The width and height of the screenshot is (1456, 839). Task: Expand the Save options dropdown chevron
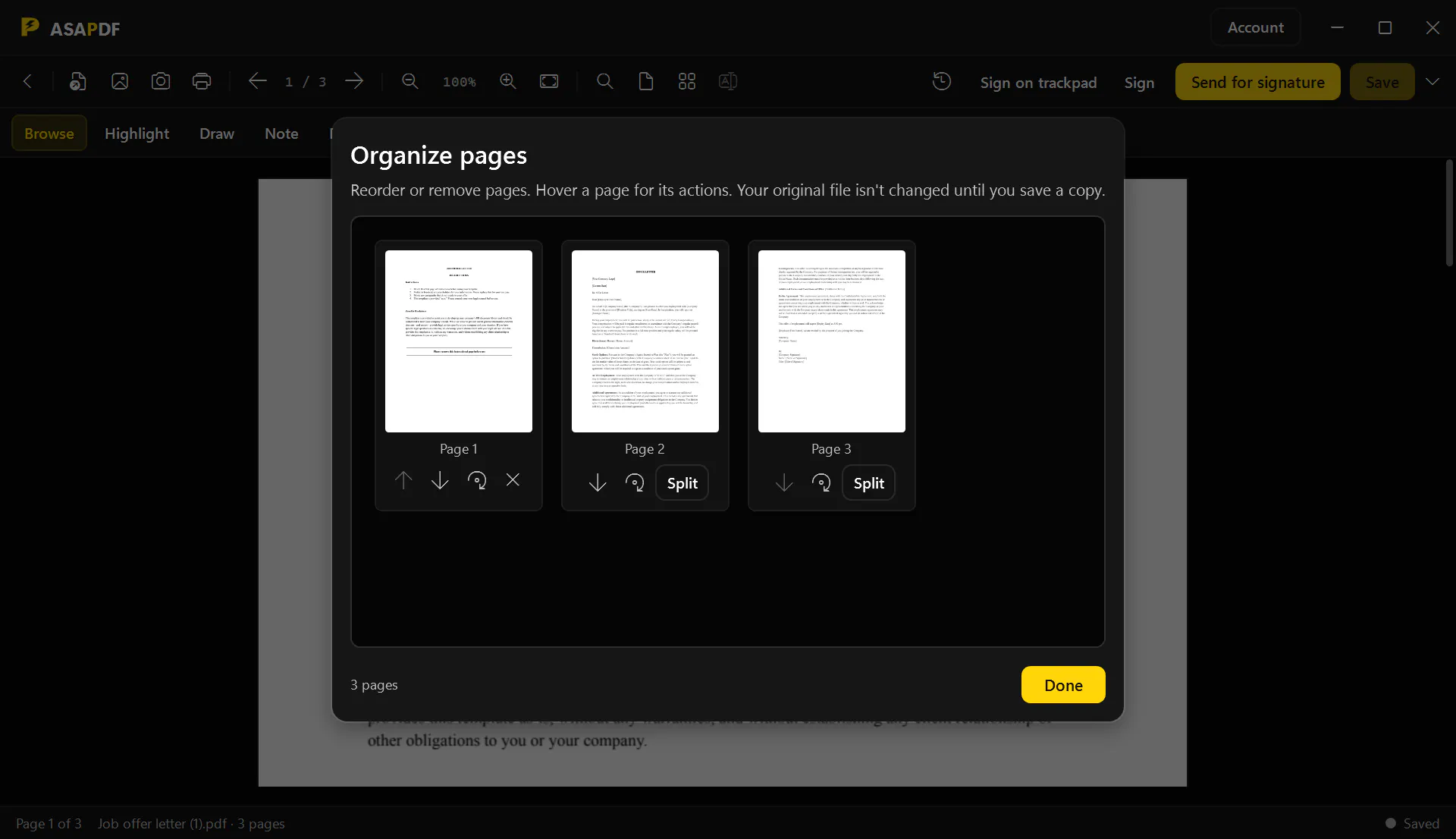1432,82
